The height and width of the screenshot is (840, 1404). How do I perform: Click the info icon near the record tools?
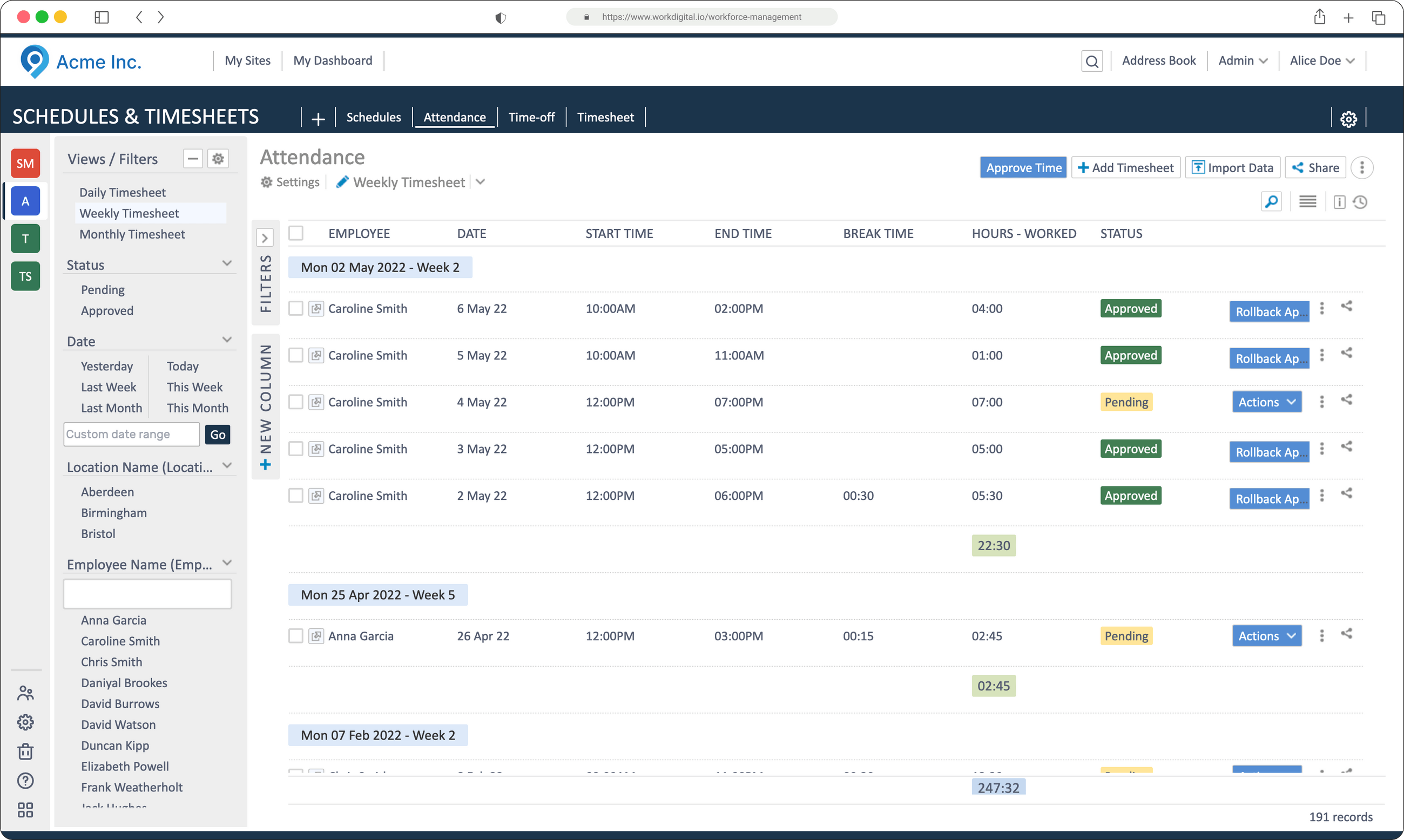[x=1339, y=201]
